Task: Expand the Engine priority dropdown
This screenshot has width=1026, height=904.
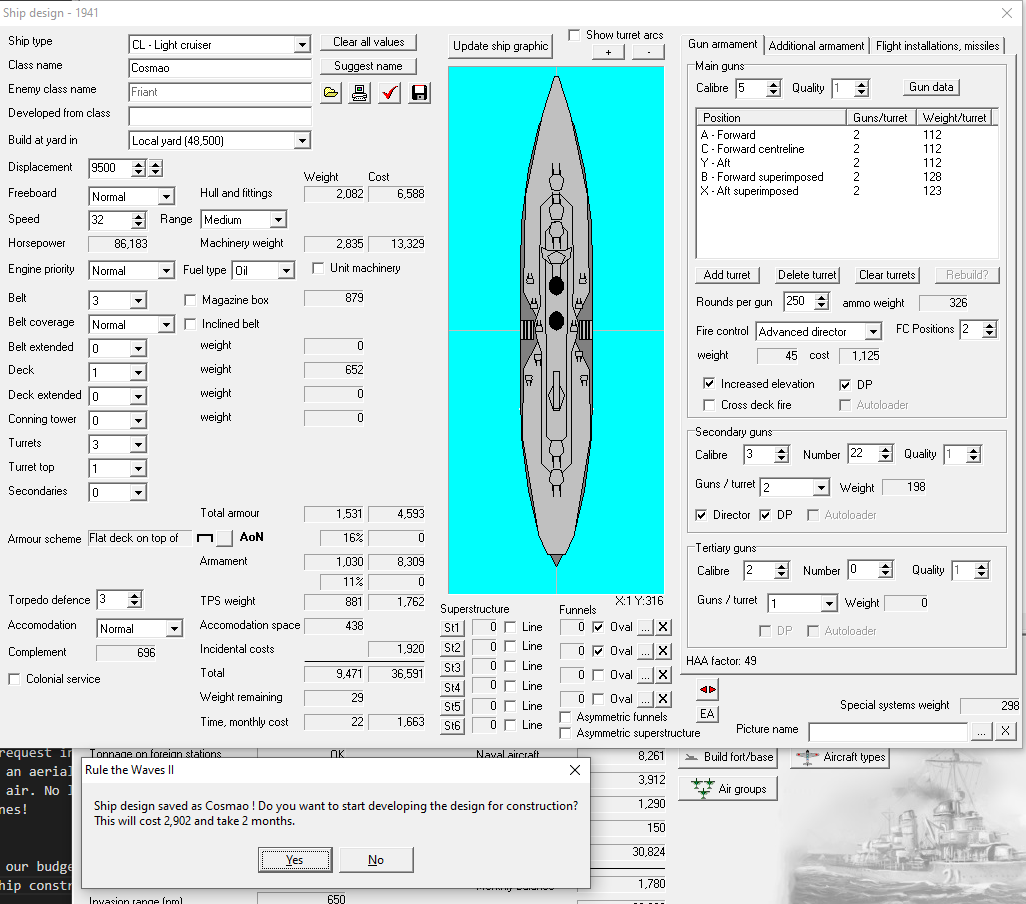Action: click(x=167, y=271)
